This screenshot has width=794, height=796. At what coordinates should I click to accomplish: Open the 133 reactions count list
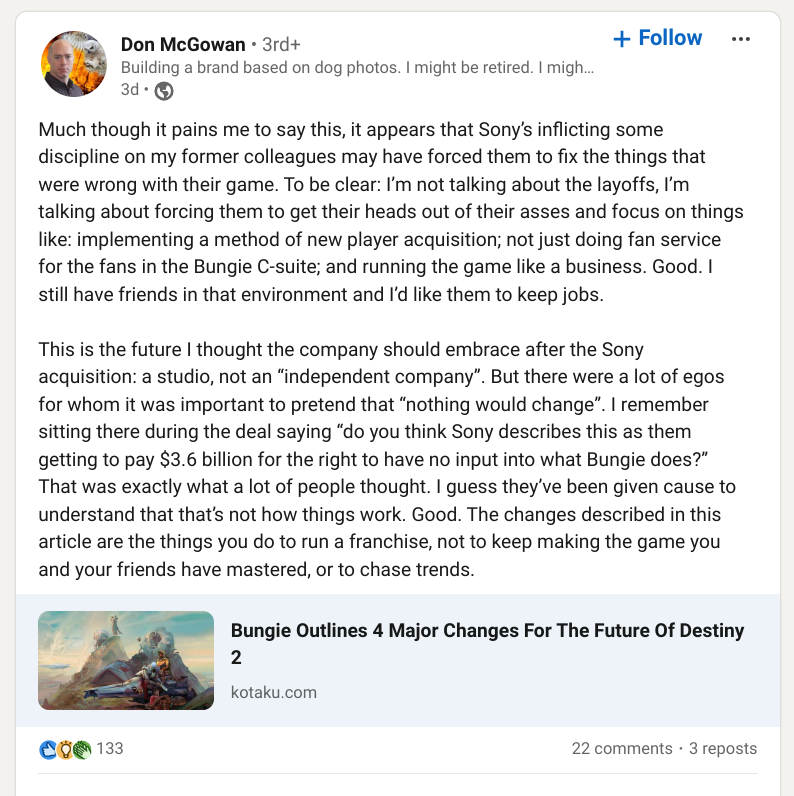[x=110, y=748]
